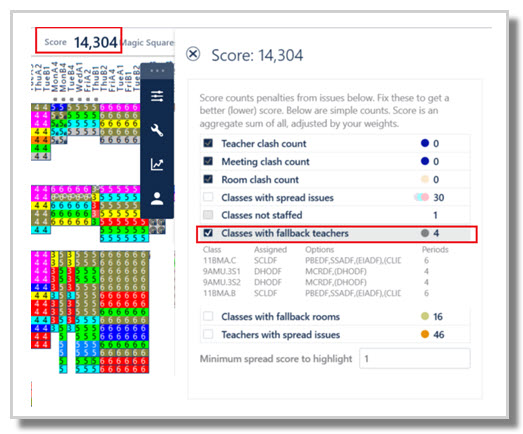Screen dimensions: 523x434
Task: Close the Score panel with X icon
Action: (193, 54)
